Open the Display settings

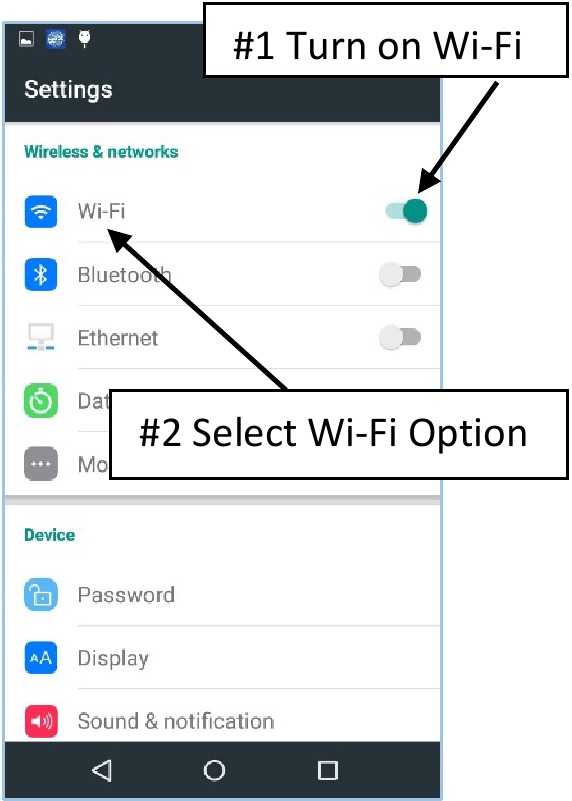(x=222, y=657)
